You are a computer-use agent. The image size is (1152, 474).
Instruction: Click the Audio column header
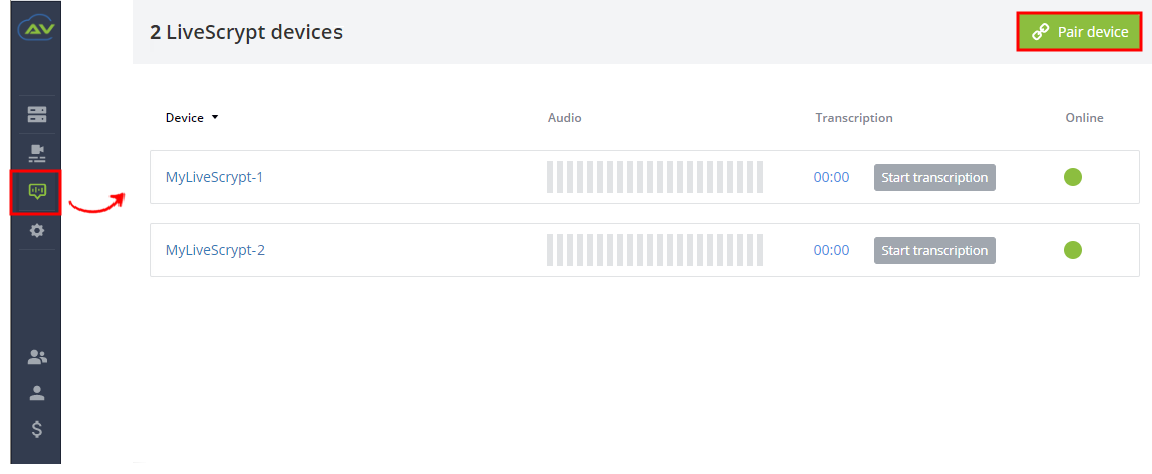coord(564,118)
